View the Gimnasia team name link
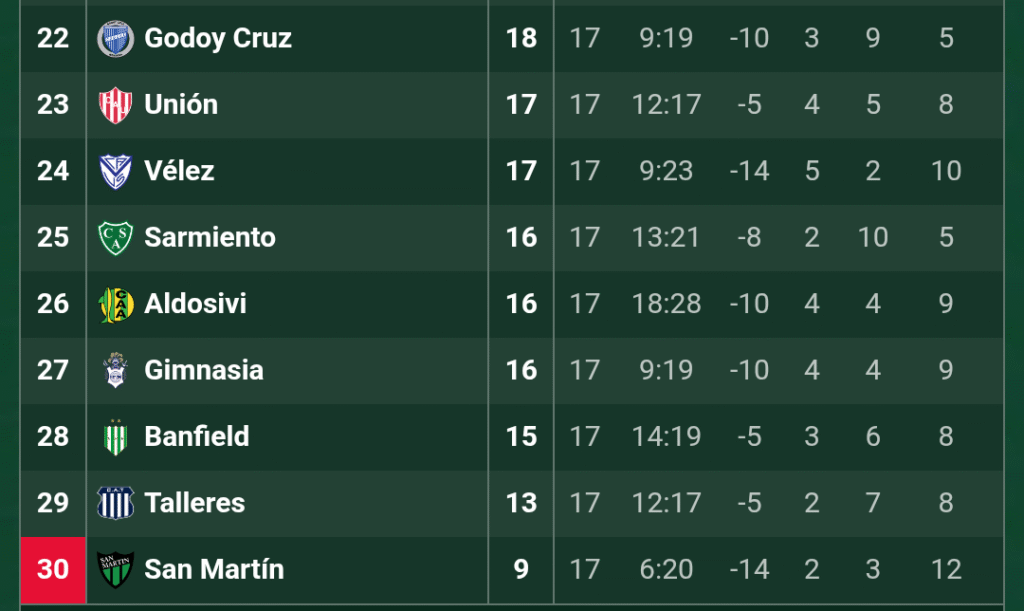 tap(204, 370)
